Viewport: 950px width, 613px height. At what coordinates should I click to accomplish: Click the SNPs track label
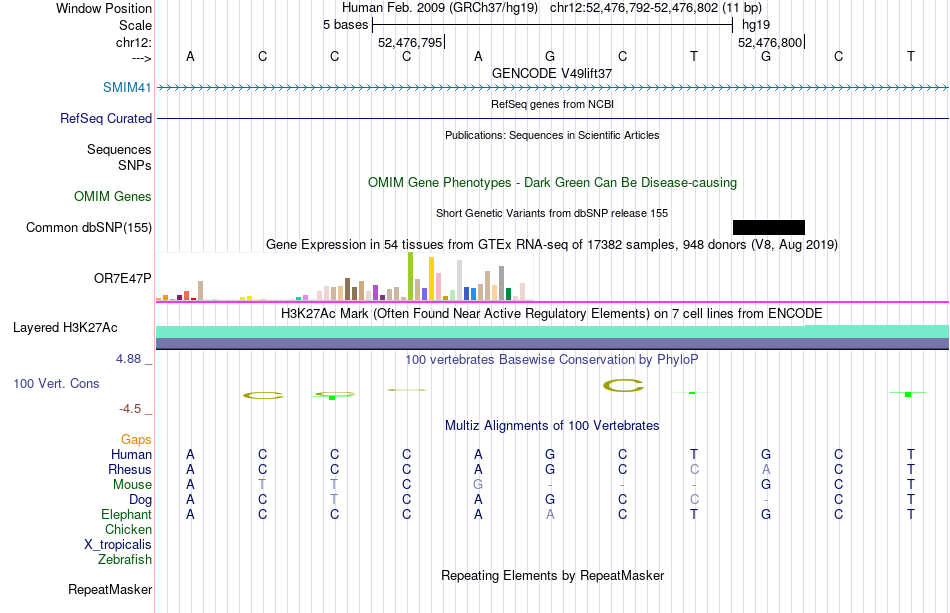[x=135, y=165]
